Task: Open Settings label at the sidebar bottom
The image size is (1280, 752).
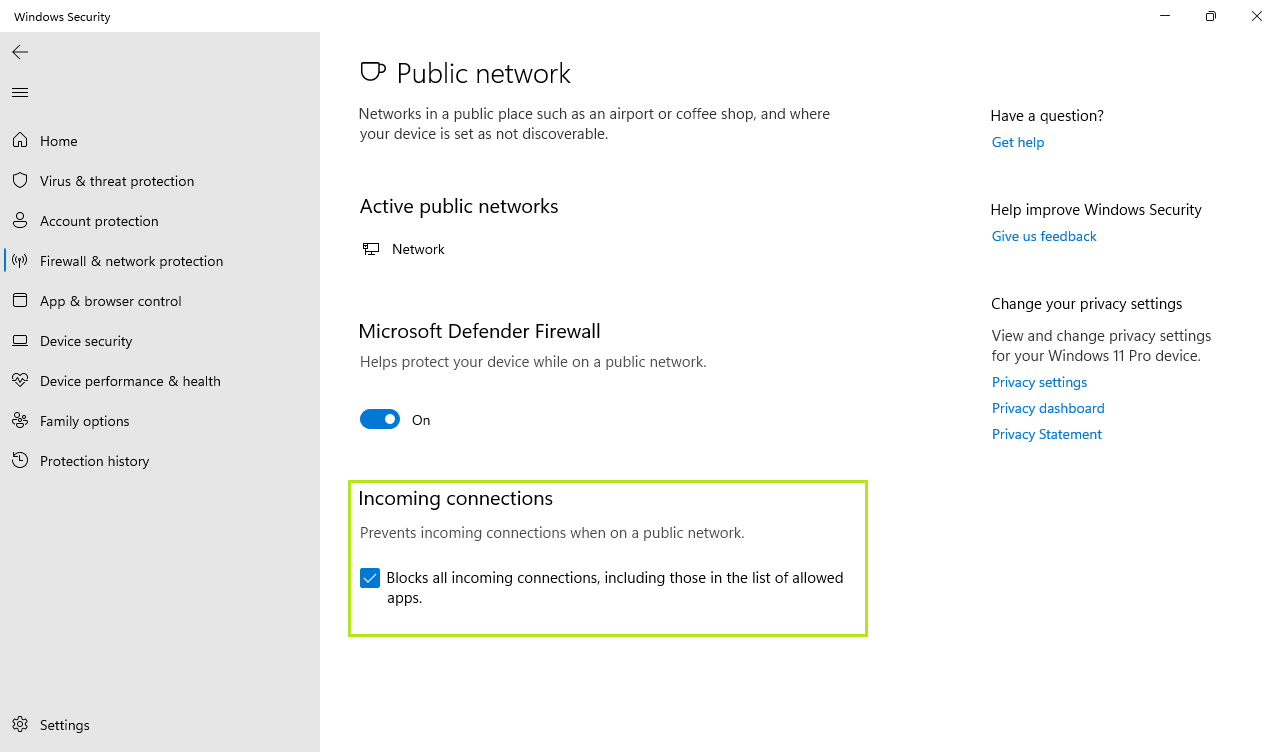Action: click(x=65, y=725)
